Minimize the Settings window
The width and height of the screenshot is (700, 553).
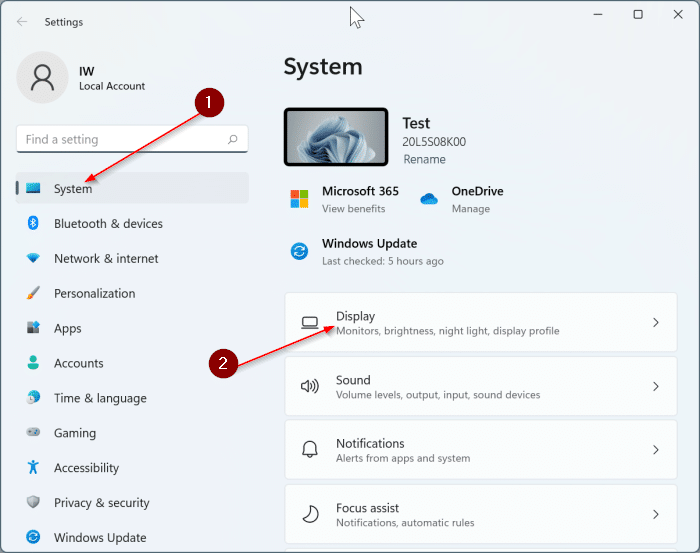[598, 15]
